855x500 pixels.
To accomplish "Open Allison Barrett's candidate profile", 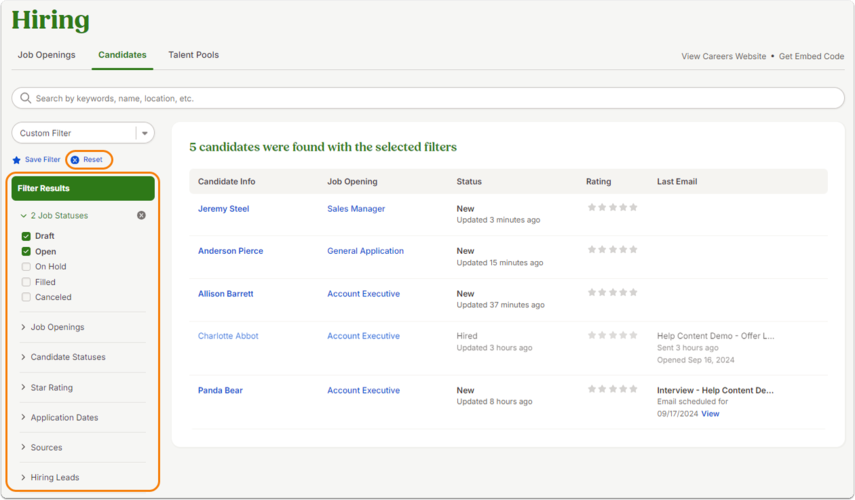I will (x=226, y=294).
